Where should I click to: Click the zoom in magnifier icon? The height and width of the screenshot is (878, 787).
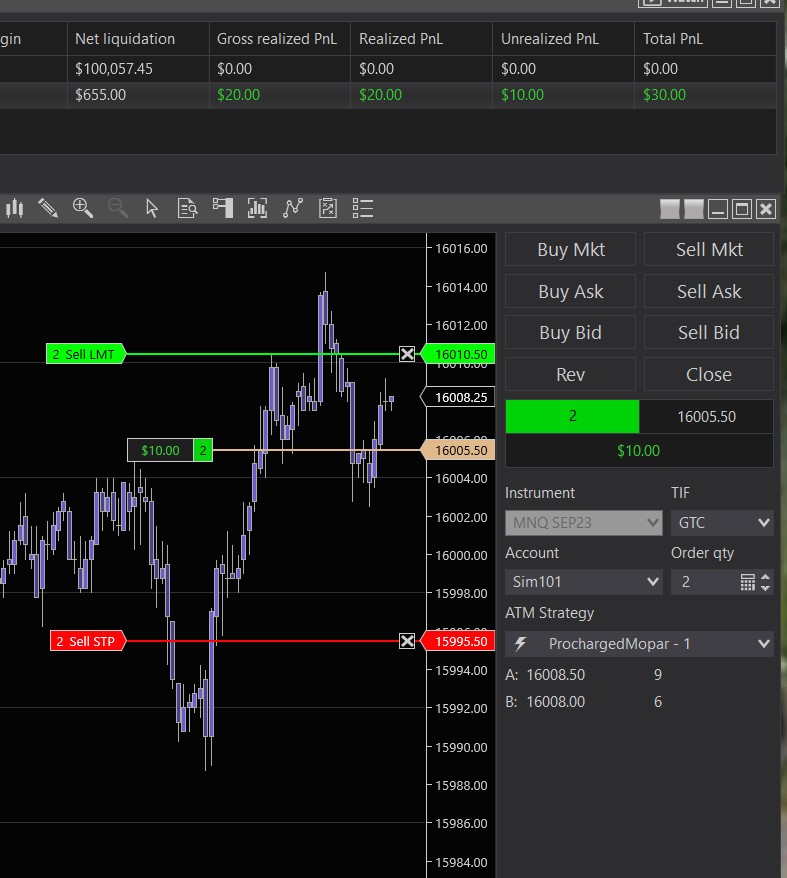coord(83,208)
